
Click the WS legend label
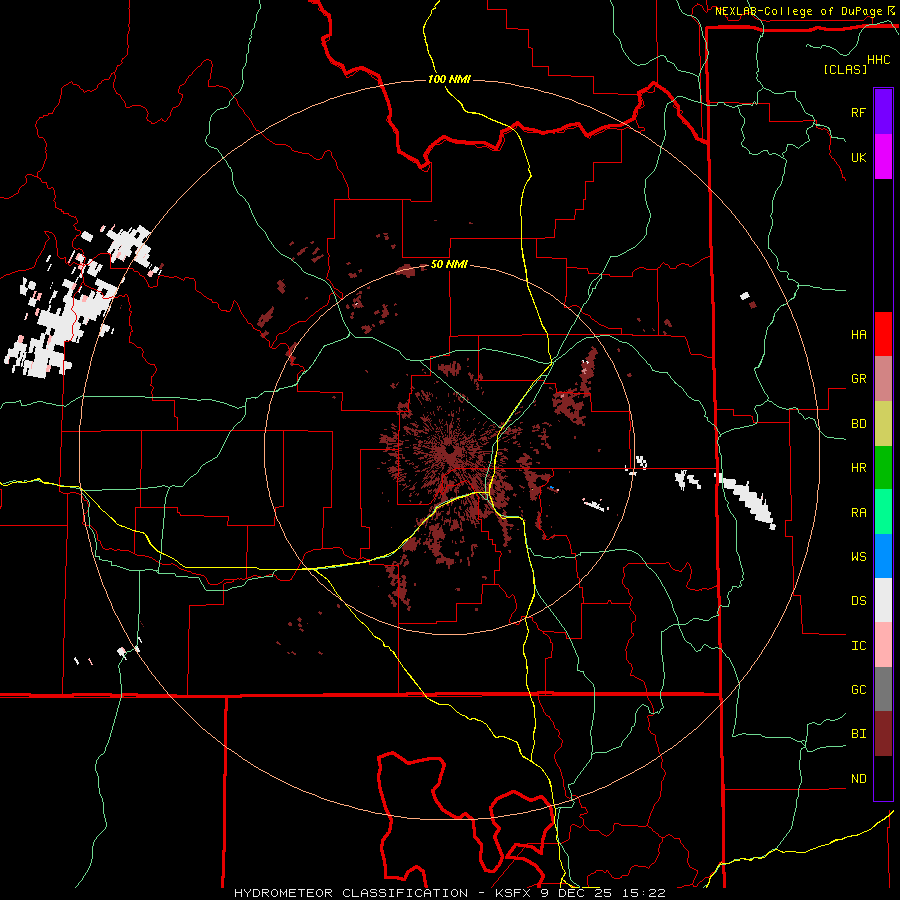pos(858,557)
